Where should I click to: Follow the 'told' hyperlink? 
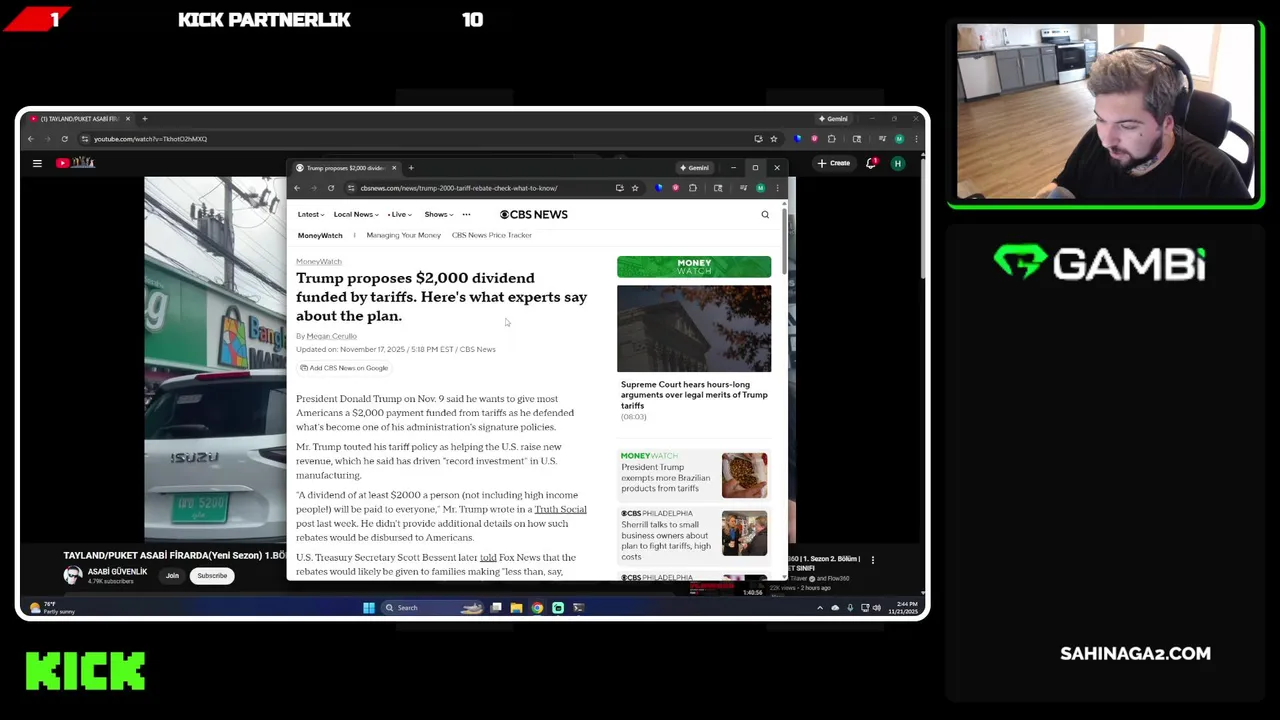tap(488, 557)
